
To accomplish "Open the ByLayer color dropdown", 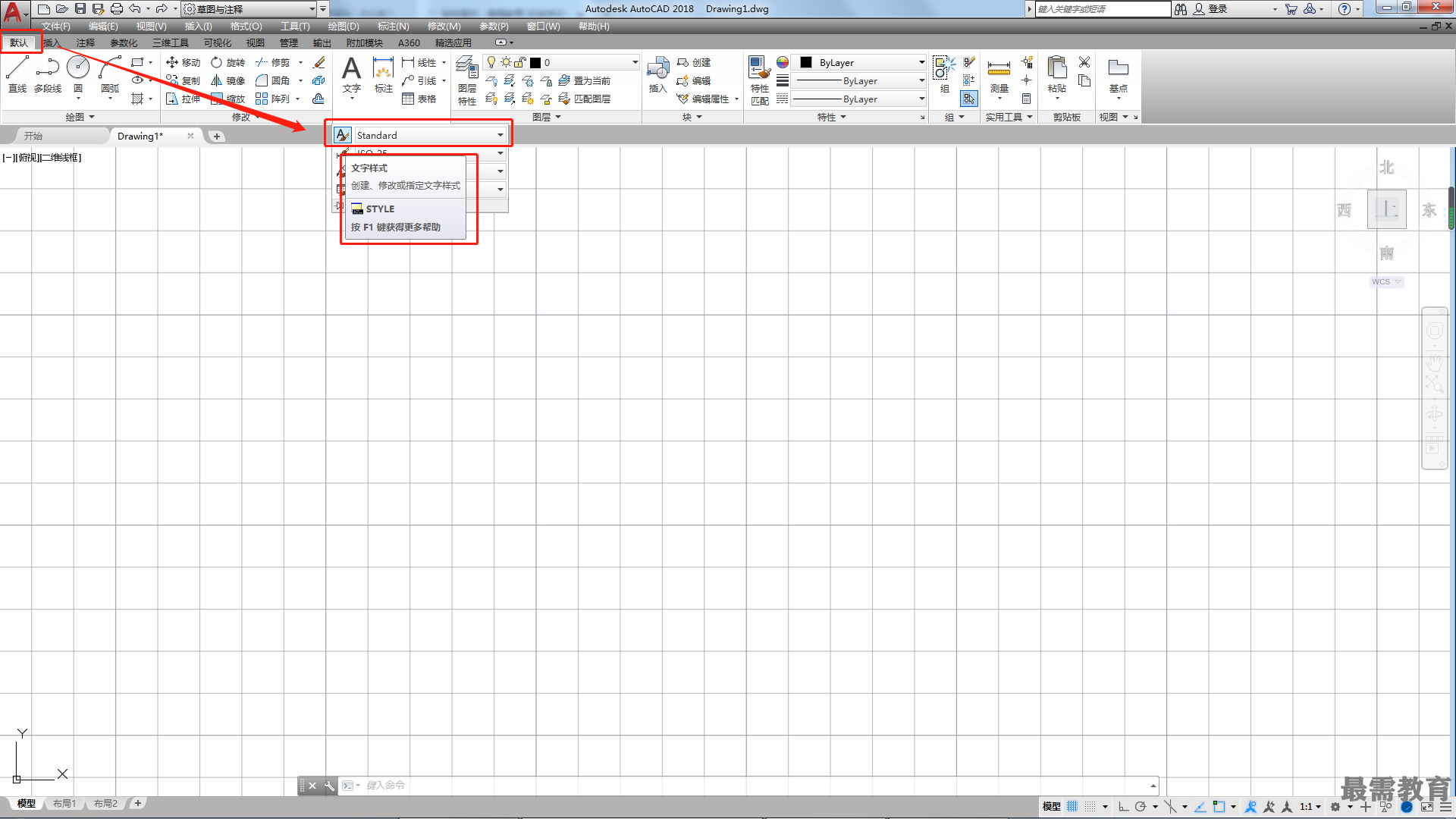I will coord(921,62).
